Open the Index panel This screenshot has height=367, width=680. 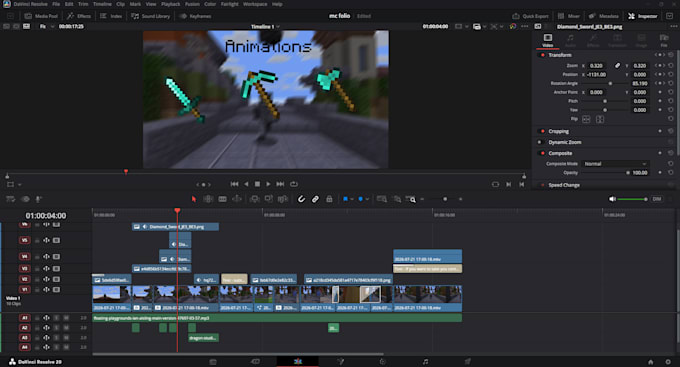(111, 16)
